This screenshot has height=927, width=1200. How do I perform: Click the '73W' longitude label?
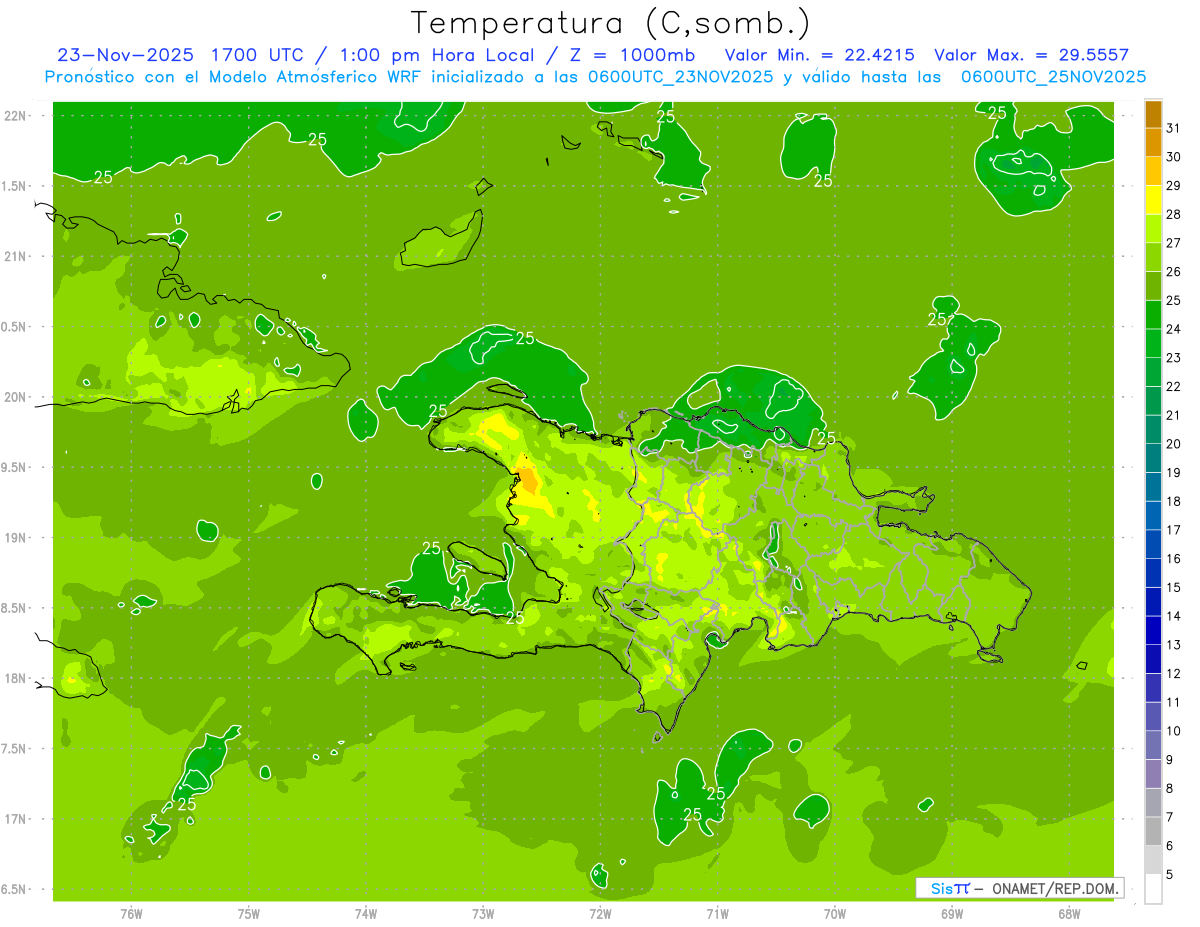[x=483, y=913]
